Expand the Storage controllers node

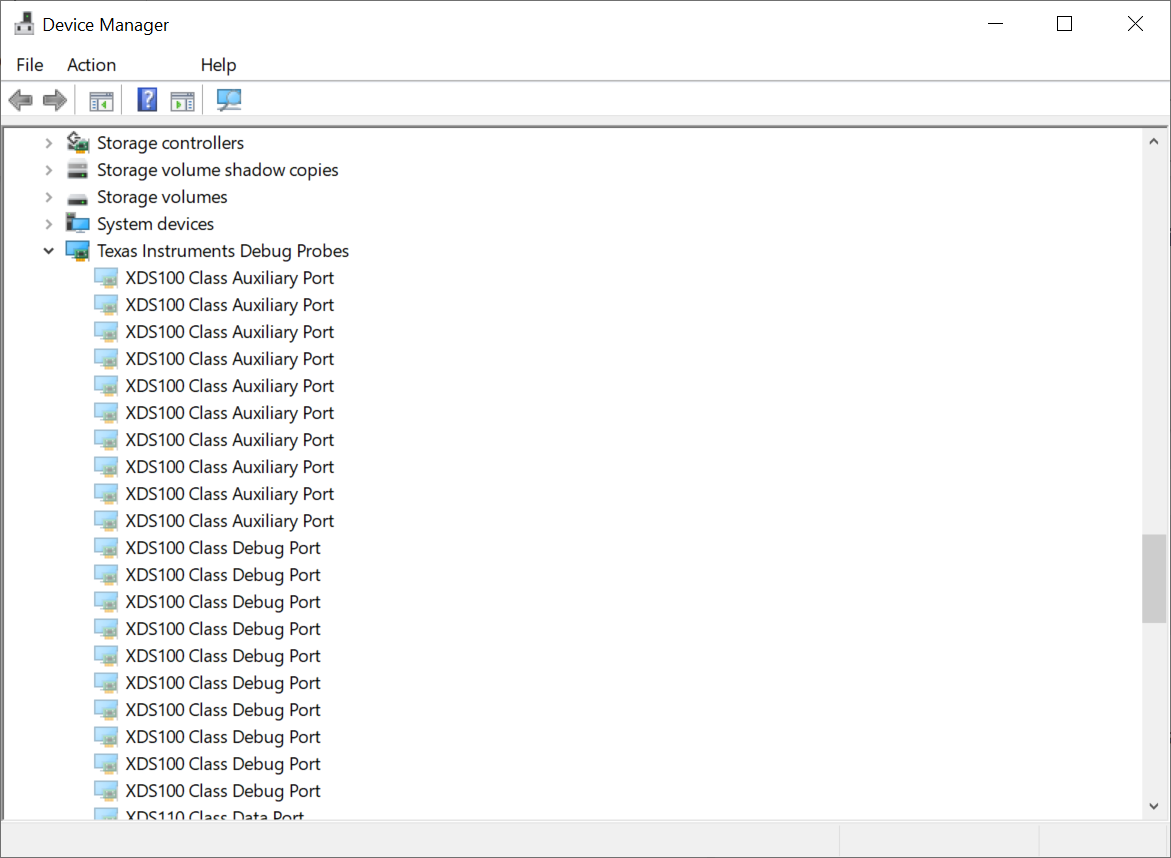click(49, 143)
